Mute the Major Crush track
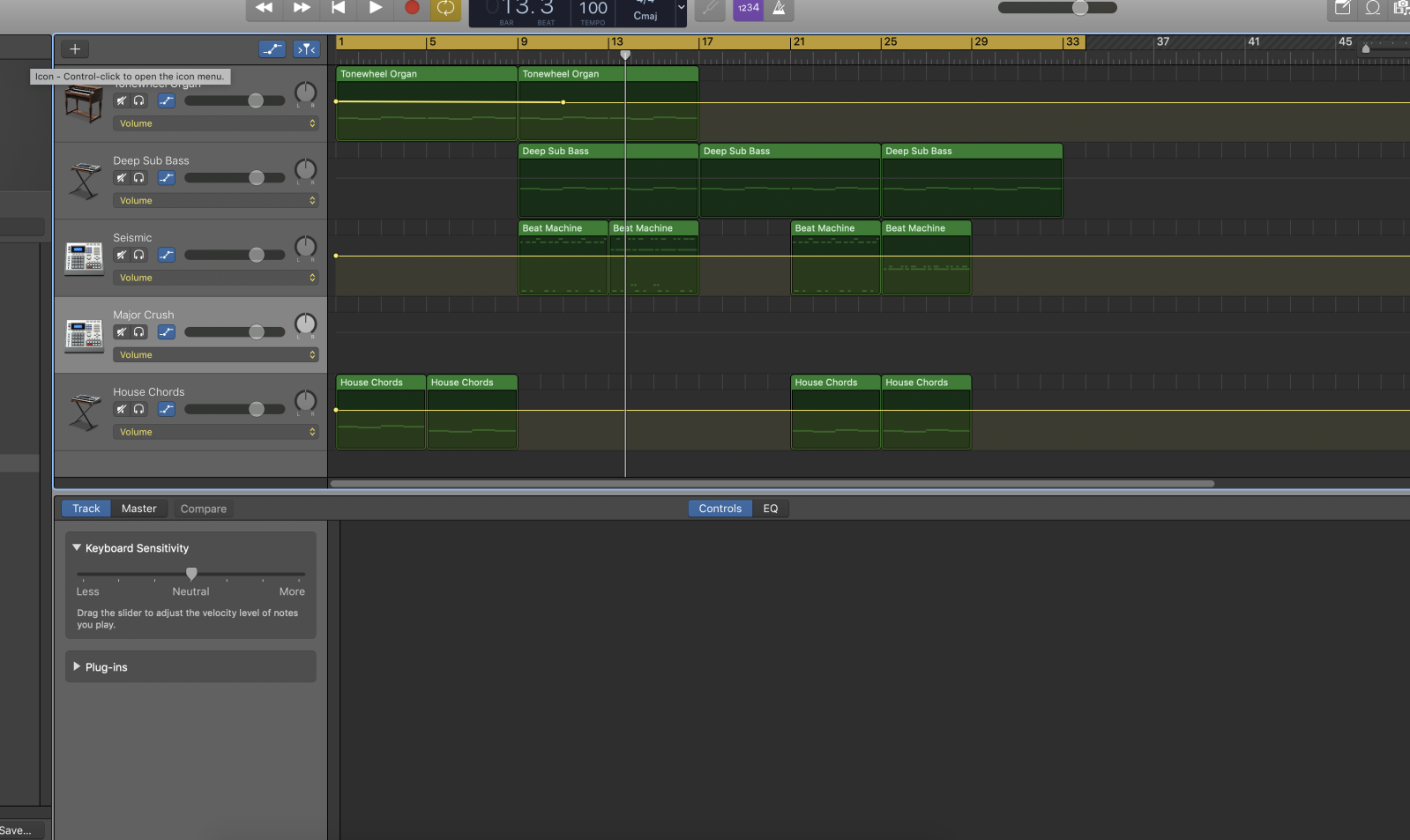 click(122, 332)
